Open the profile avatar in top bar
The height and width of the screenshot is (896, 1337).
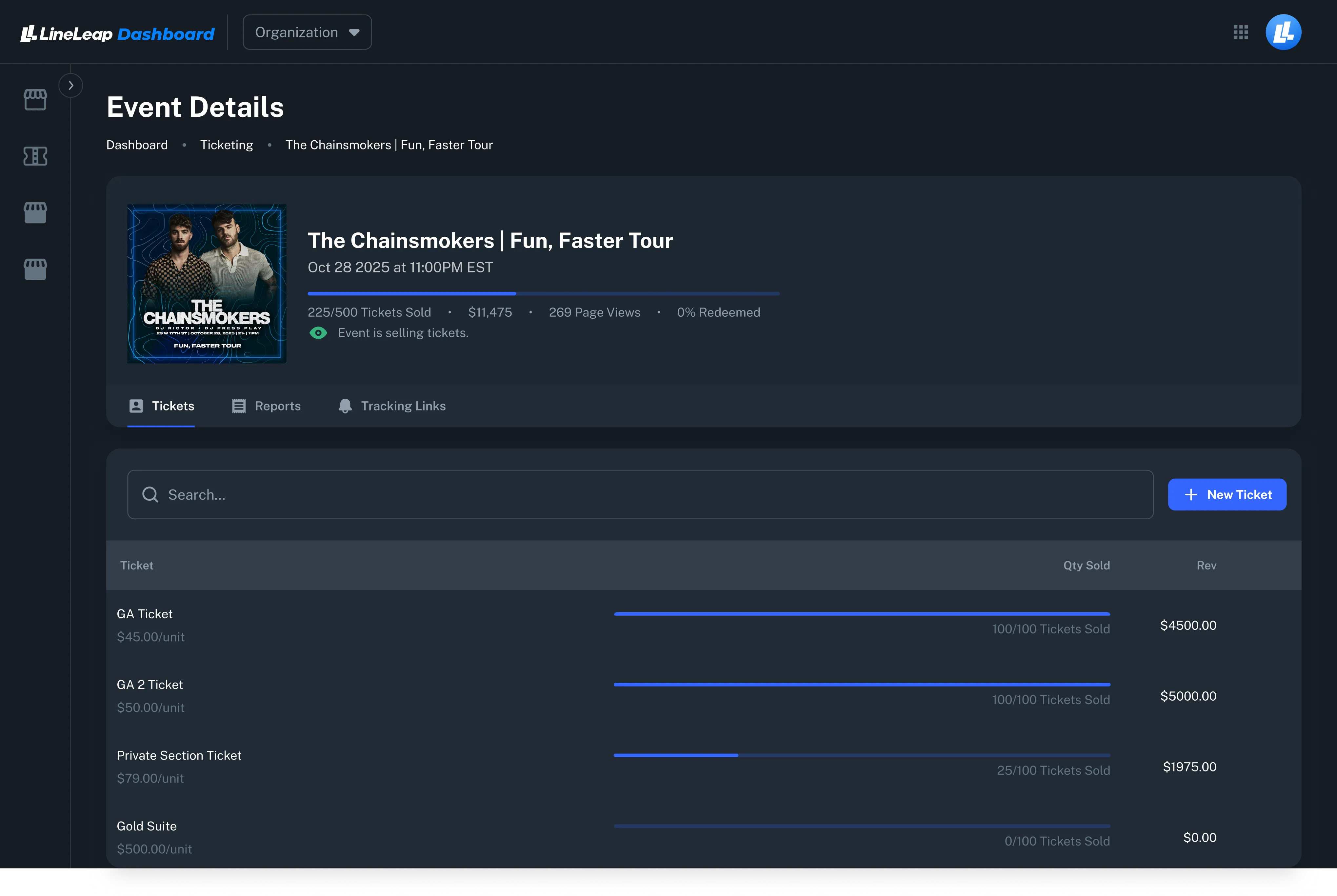(1283, 32)
